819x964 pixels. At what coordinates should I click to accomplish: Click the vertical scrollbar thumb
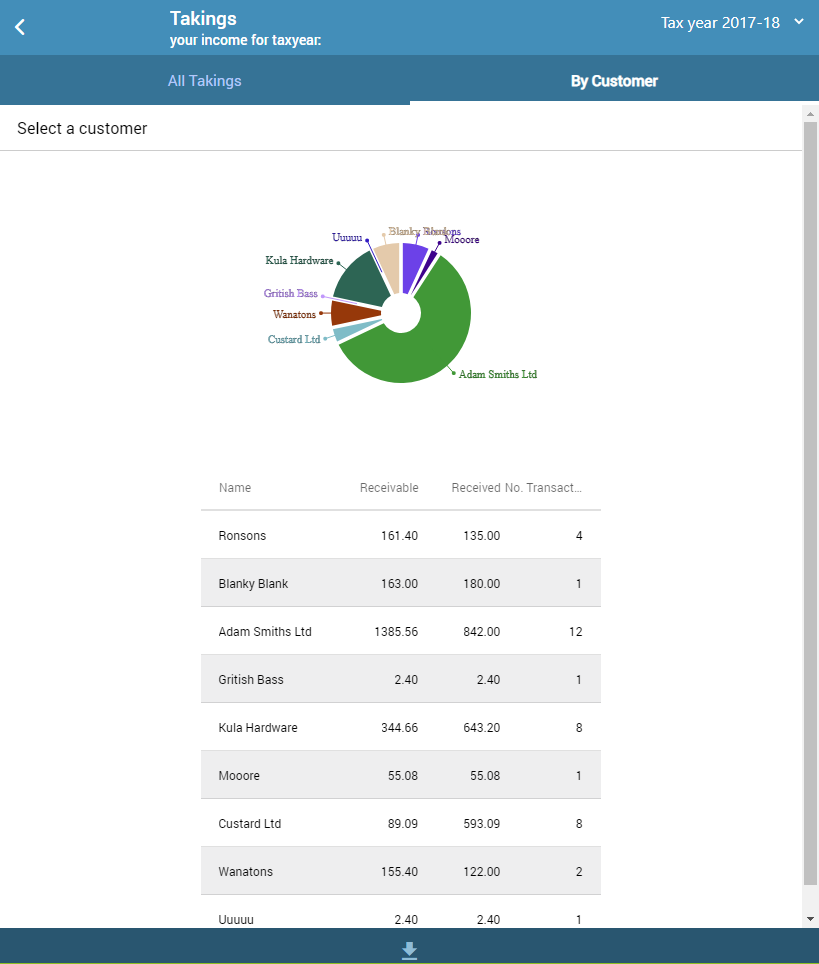[810, 504]
